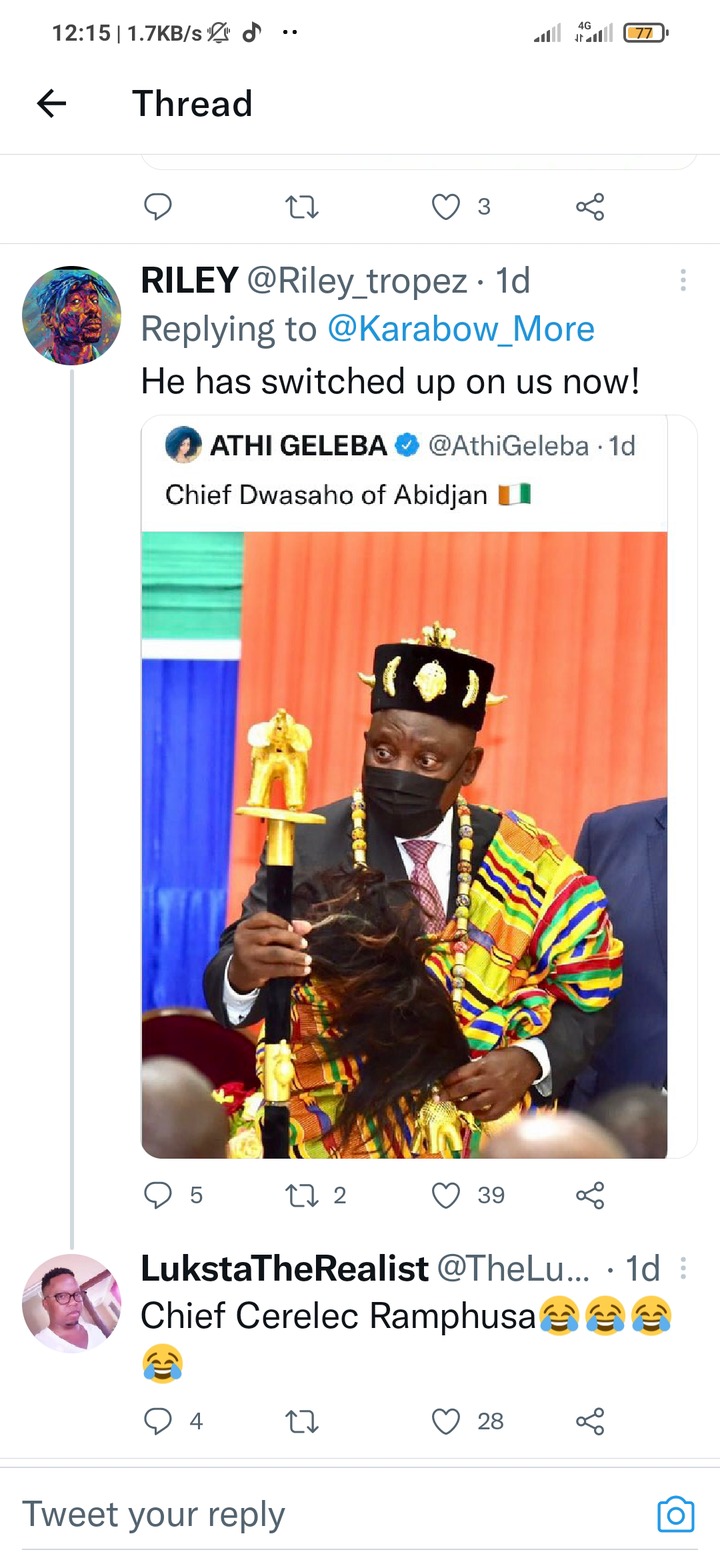Tap the Tweet your reply field

[x=330, y=1514]
